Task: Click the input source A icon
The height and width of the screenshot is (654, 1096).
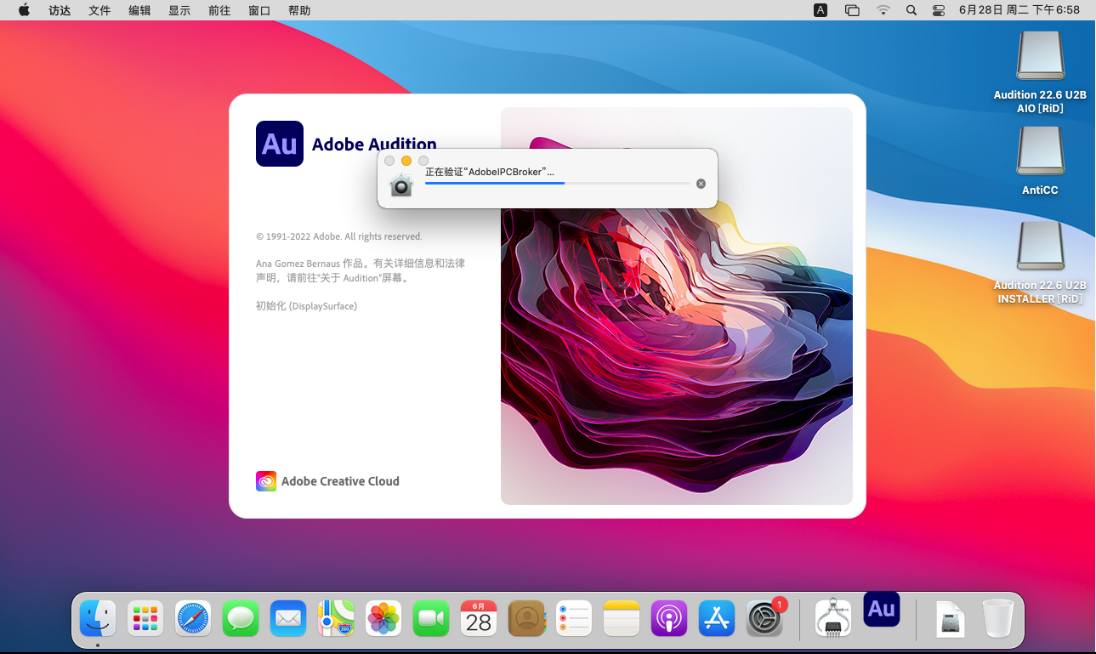Action: [x=821, y=10]
